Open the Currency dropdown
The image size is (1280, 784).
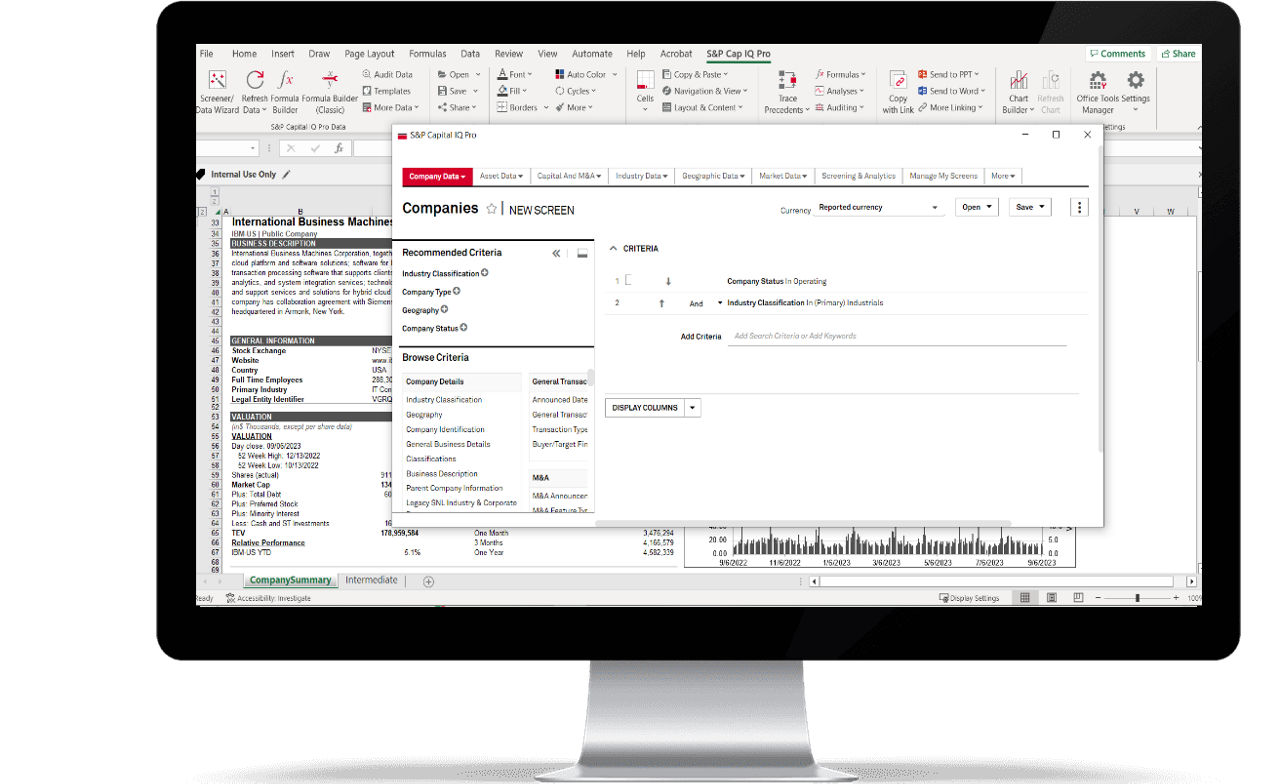[879, 208]
